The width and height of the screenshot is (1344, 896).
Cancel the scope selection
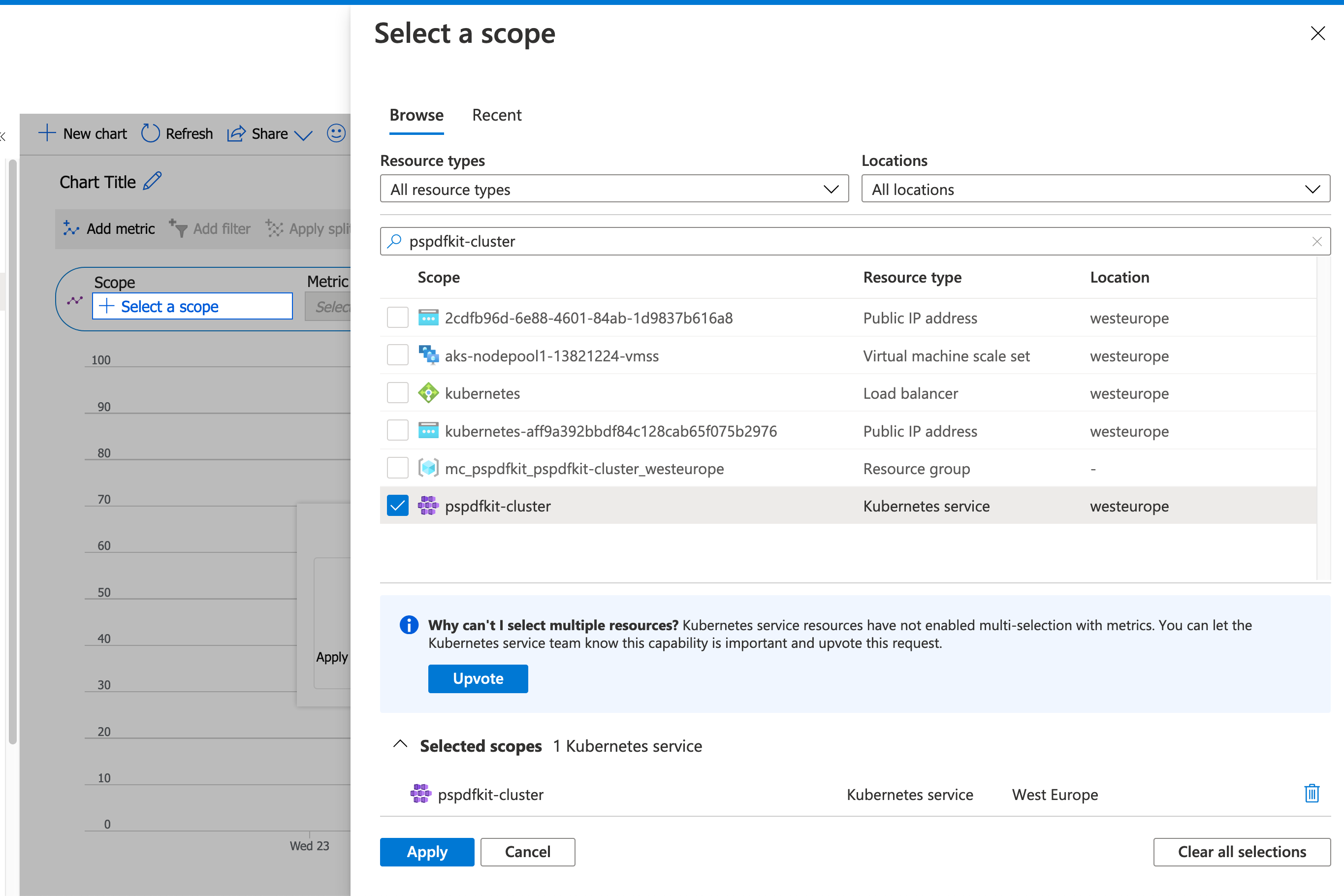pyautogui.click(x=527, y=852)
